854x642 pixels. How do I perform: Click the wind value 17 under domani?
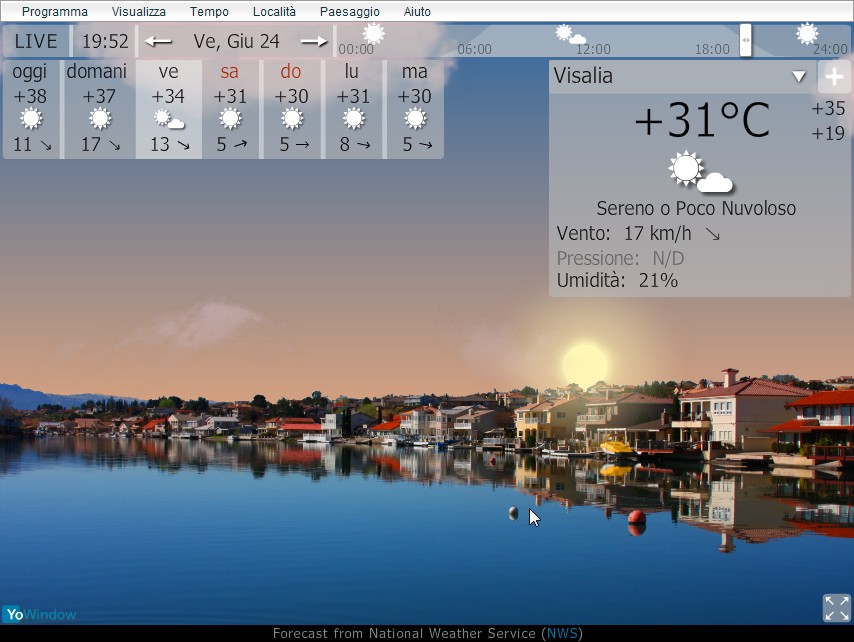coord(91,144)
